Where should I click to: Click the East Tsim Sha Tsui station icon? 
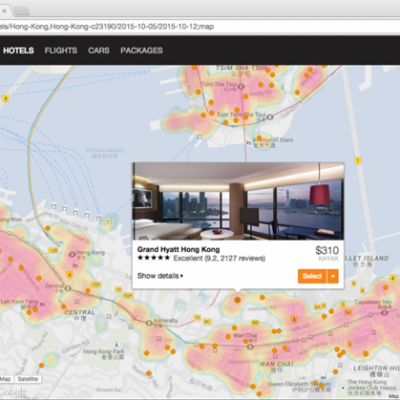tap(270, 117)
